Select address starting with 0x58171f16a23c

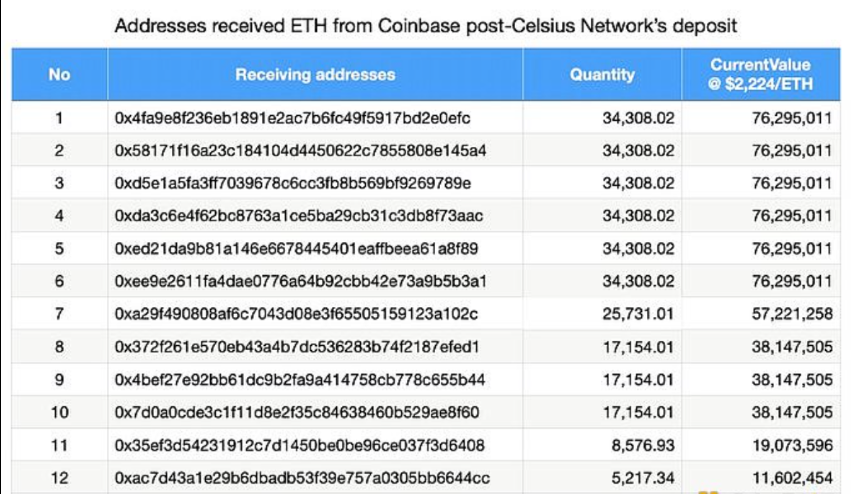300,151
